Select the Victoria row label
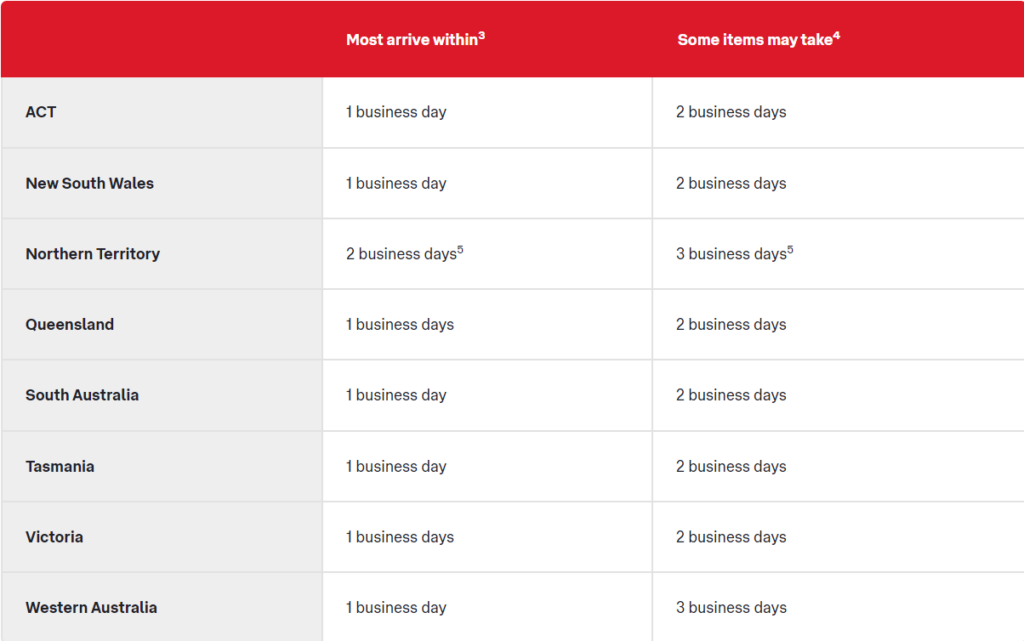 pos(54,537)
